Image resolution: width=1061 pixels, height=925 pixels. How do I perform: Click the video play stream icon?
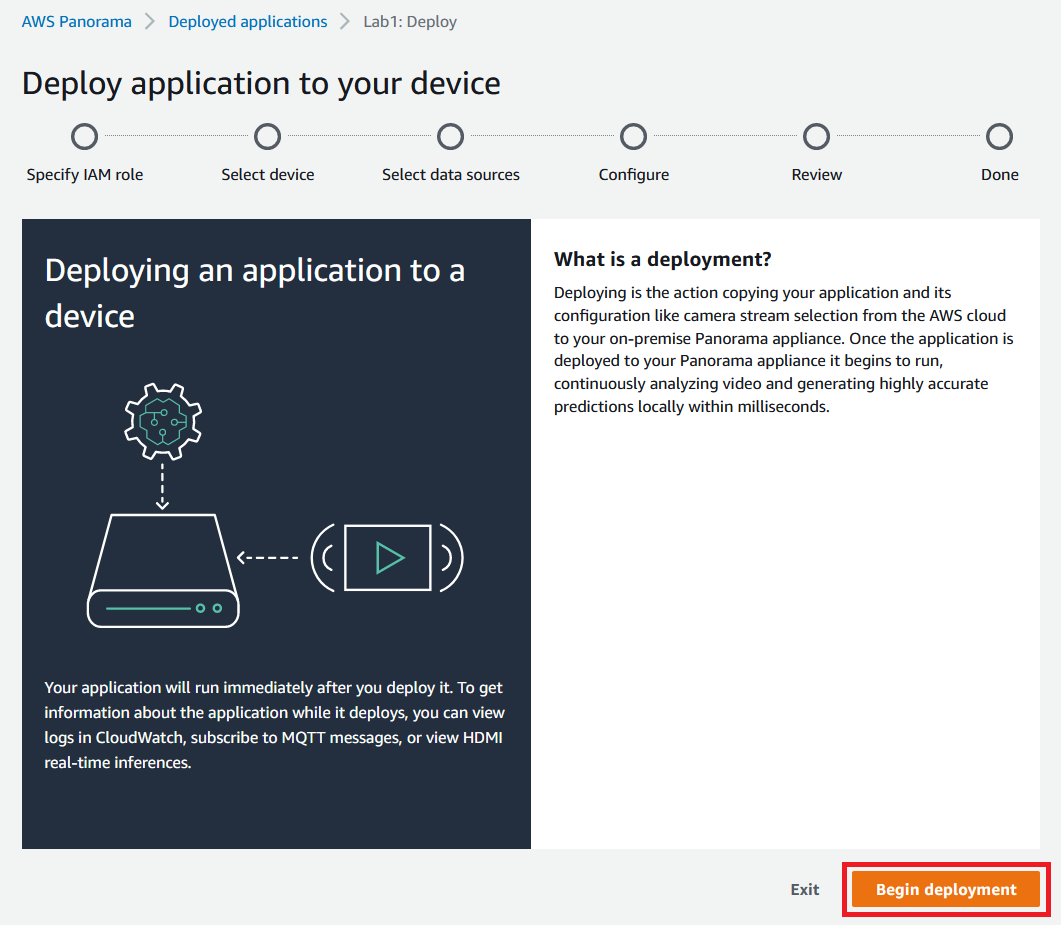point(388,558)
